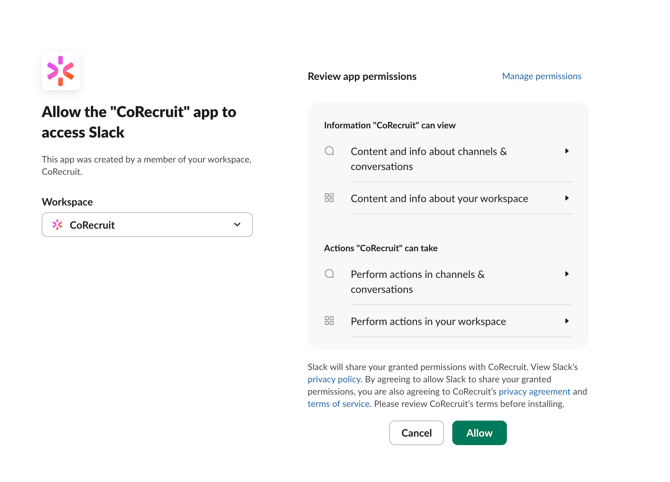Image resolution: width=670 pixels, height=482 pixels.
Task: Click the CoRecruit app logo
Action: coord(61,71)
